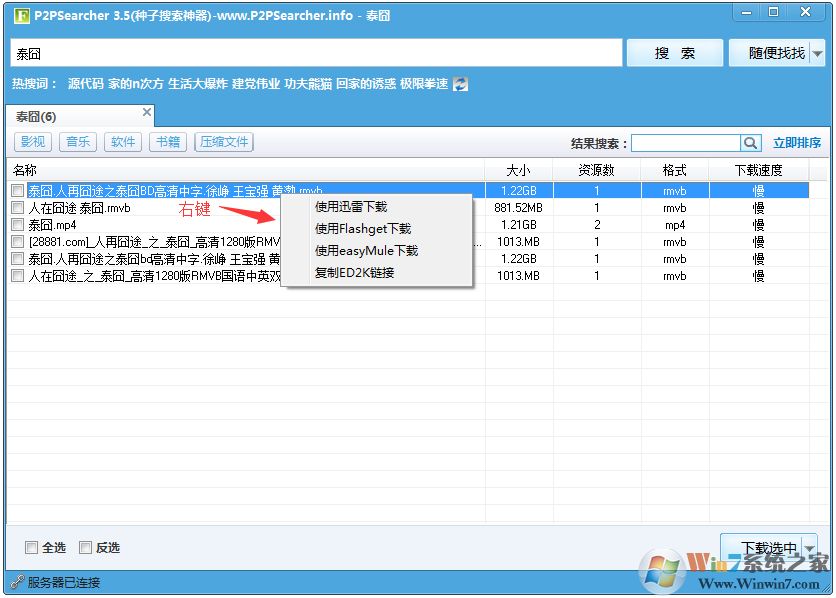The height and width of the screenshot is (598, 836).
Task: Click the refresh icon beside the hot search keywords
Action: point(459,84)
